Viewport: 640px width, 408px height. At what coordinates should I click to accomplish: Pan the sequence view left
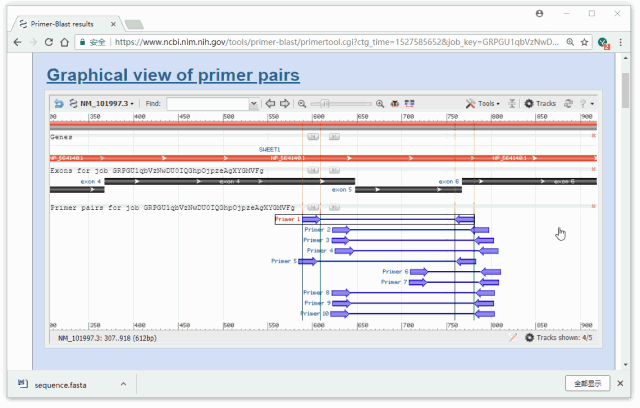click(x=270, y=104)
